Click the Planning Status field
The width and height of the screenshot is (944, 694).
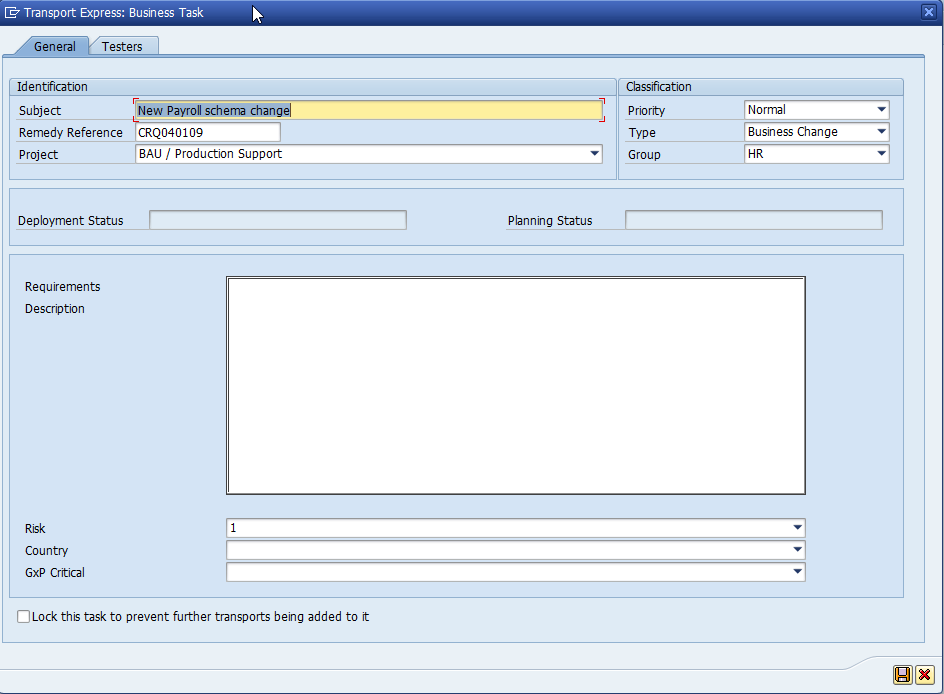754,220
